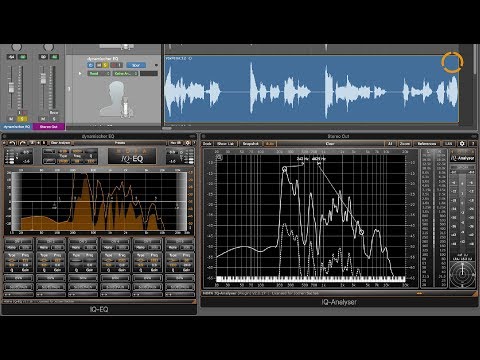480x360 pixels.
Task: Open the IQ-EQ help question mark
Action: tap(194, 143)
